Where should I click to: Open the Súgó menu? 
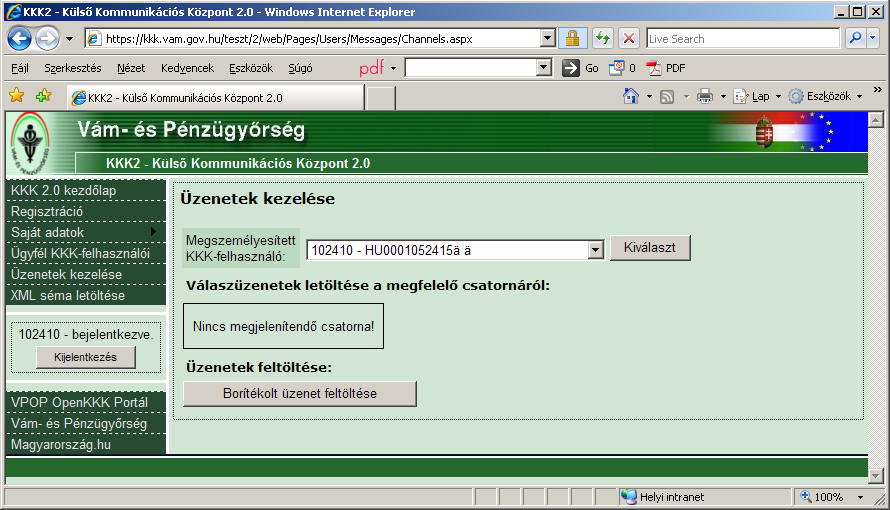pyautogui.click(x=300, y=68)
